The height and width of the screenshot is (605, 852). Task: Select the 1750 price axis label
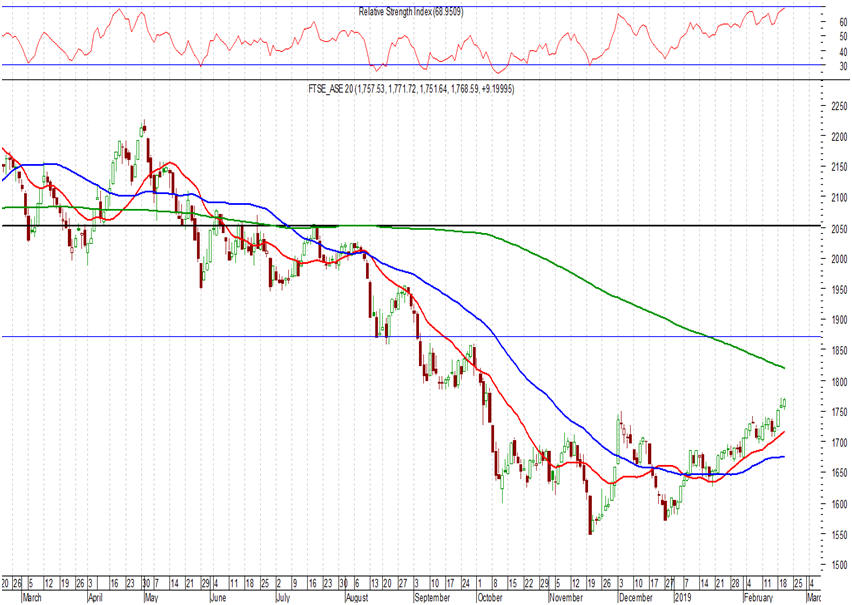[x=839, y=412]
